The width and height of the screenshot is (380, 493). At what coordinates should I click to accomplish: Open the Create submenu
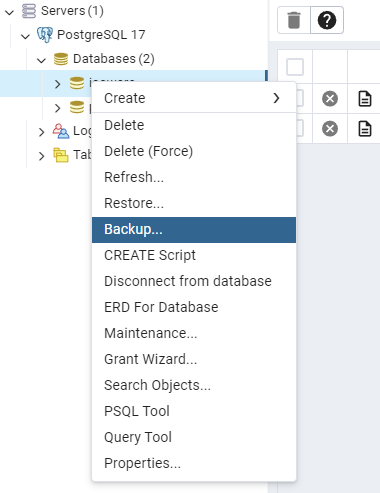click(194, 98)
